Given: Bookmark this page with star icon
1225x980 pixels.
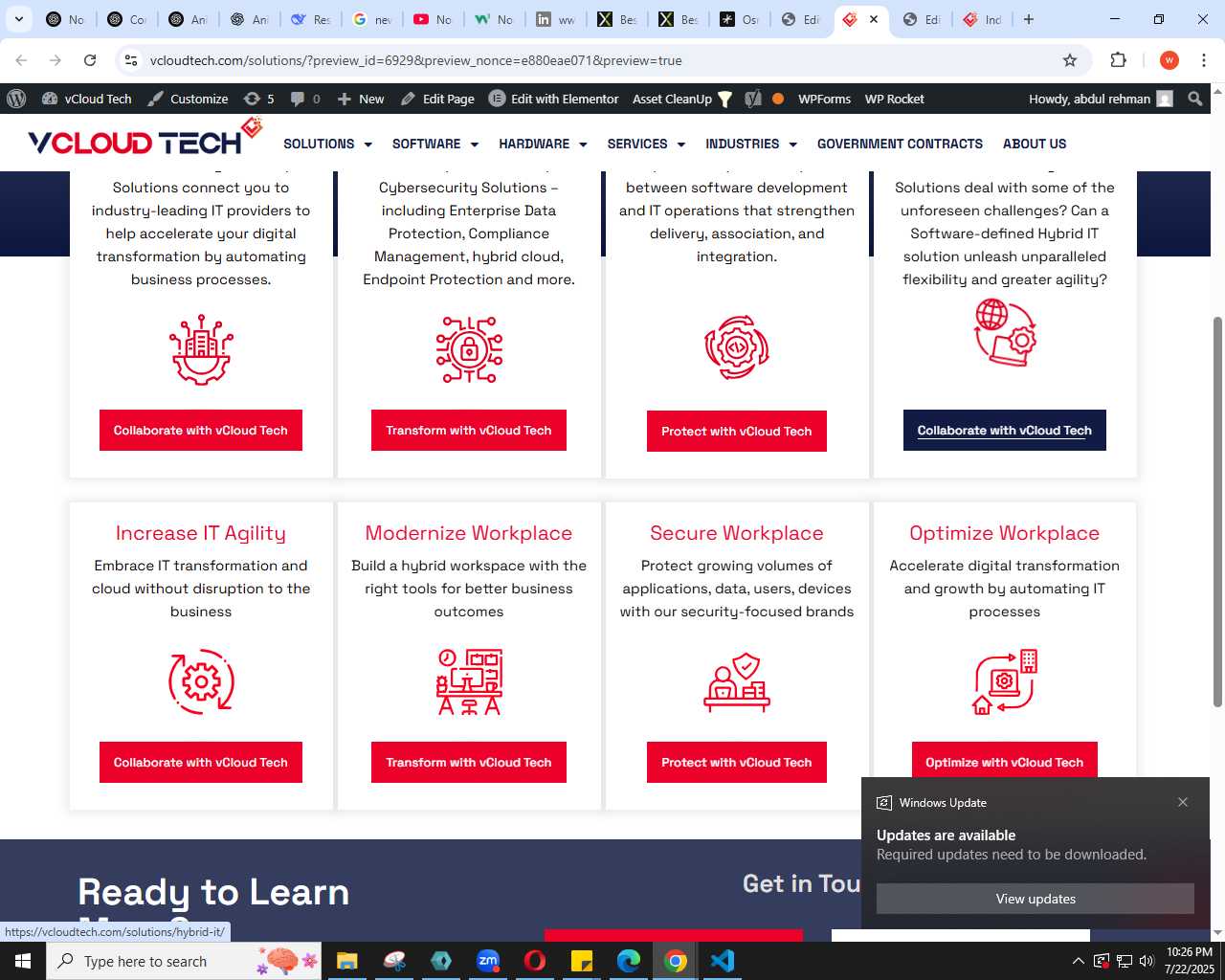Looking at the screenshot, I should [x=1070, y=60].
